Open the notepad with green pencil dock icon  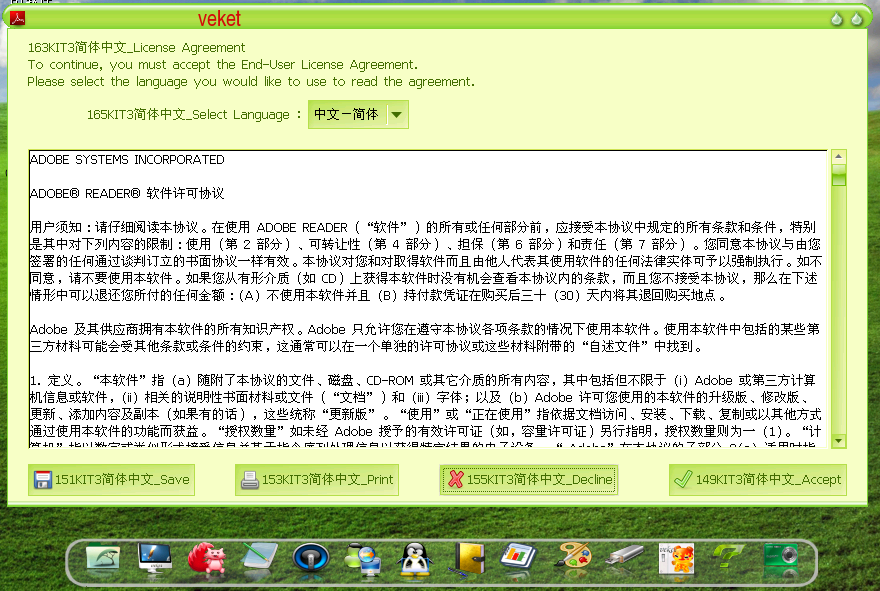[260, 557]
